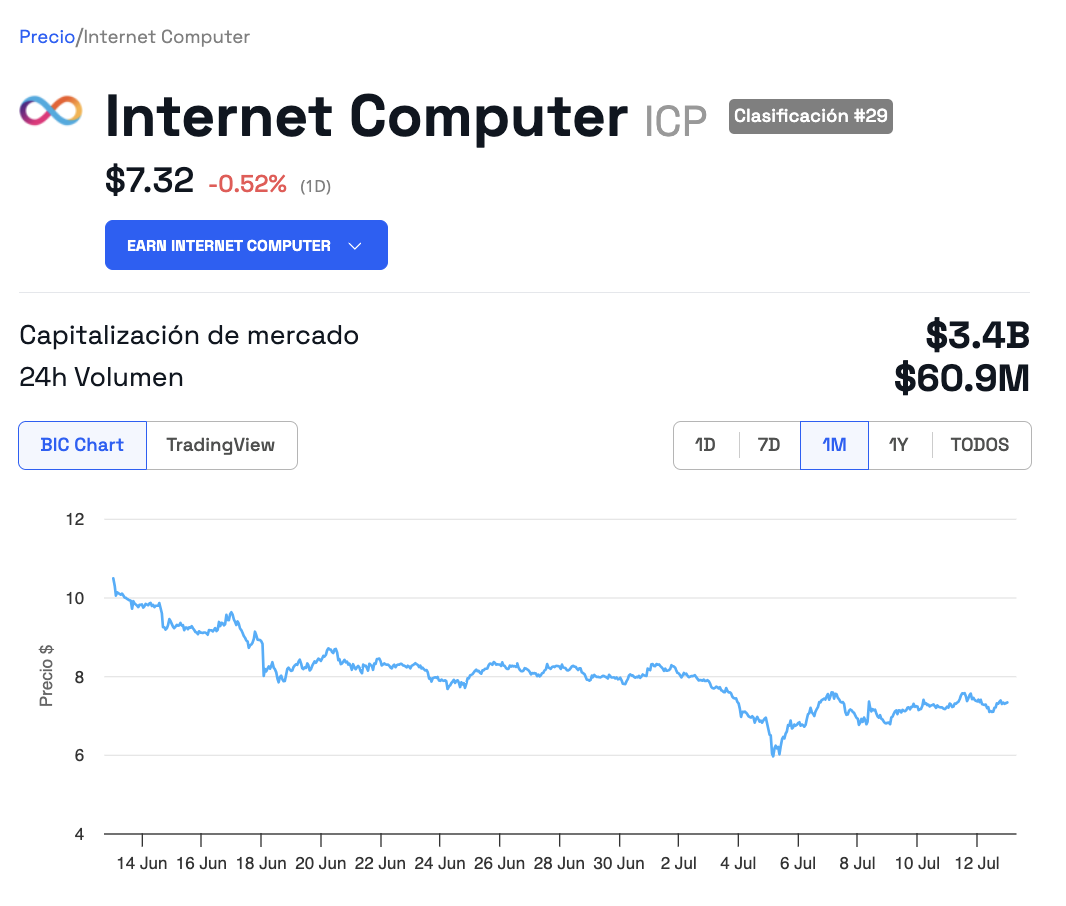Click the 18 Jun marker on chart axis
The height and width of the screenshot is (906, 1066).
pyautogui.click(x=261, y=863)
